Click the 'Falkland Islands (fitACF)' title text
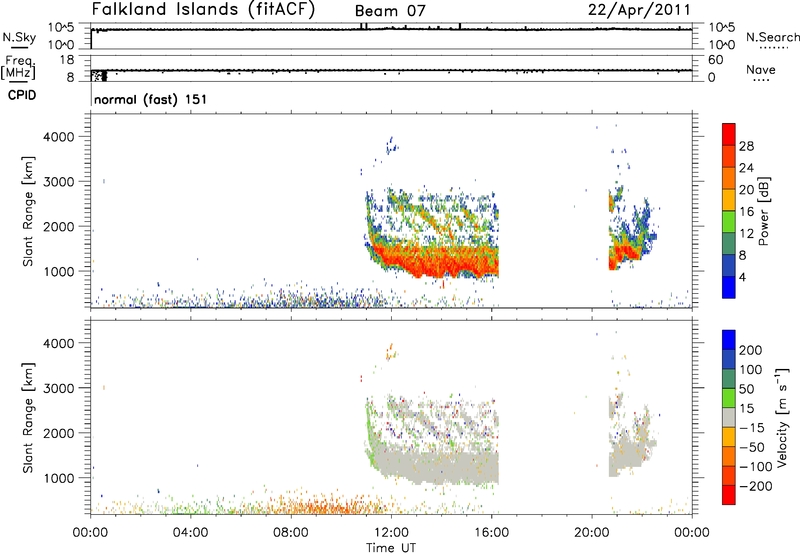This screenshot has width=800, height=554. [203, 10]
